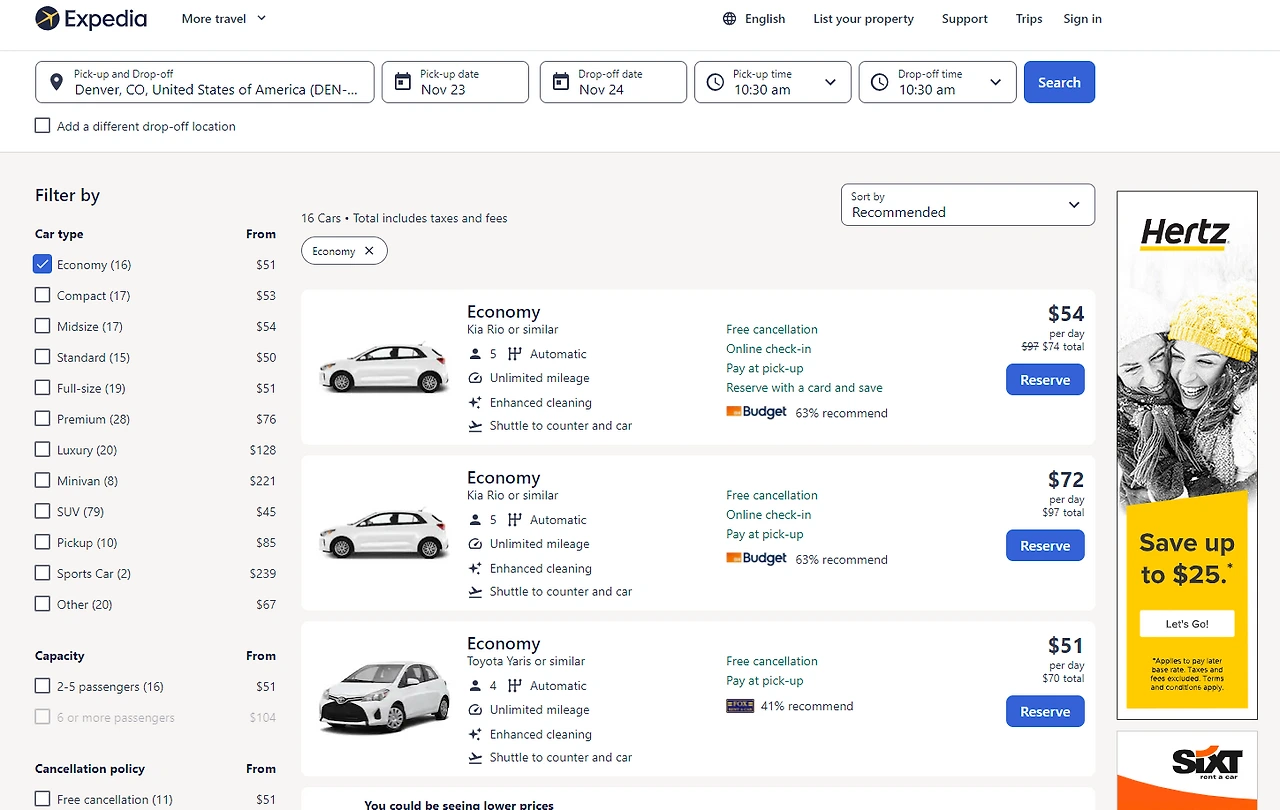Click the Expedia logo icon
This screenshot has width=1280, height=810.
47,18
